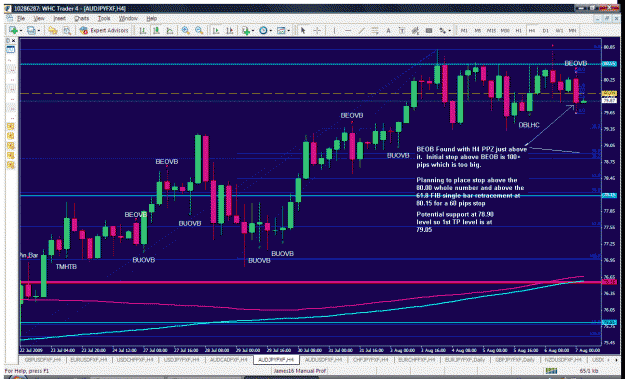The height and width of the screenshot is (379, 625).
Task: Toggle Chart Shift
Action: coord(230,31)
